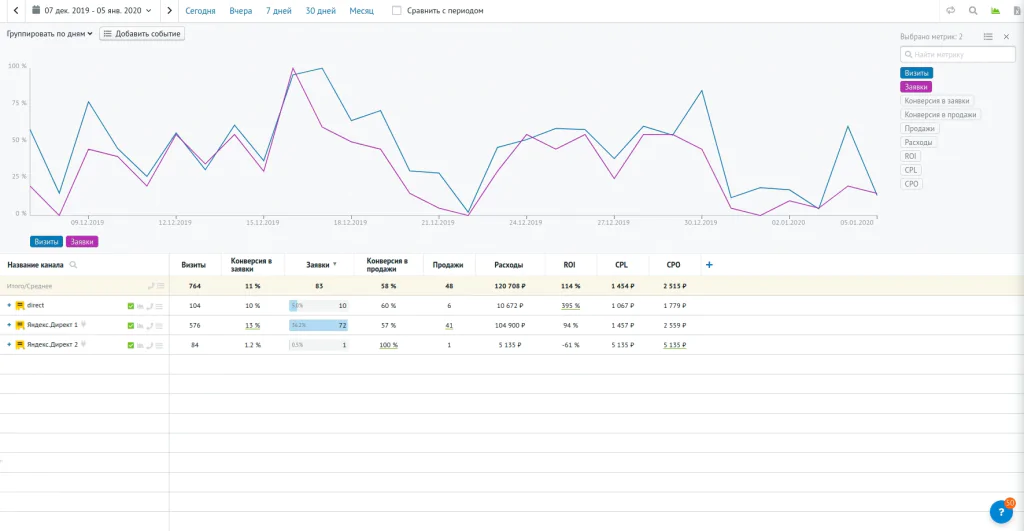Click the blue Визиты swatch in metrics panel
This screenshot has width=1024, height=531.
pos(916,73)
